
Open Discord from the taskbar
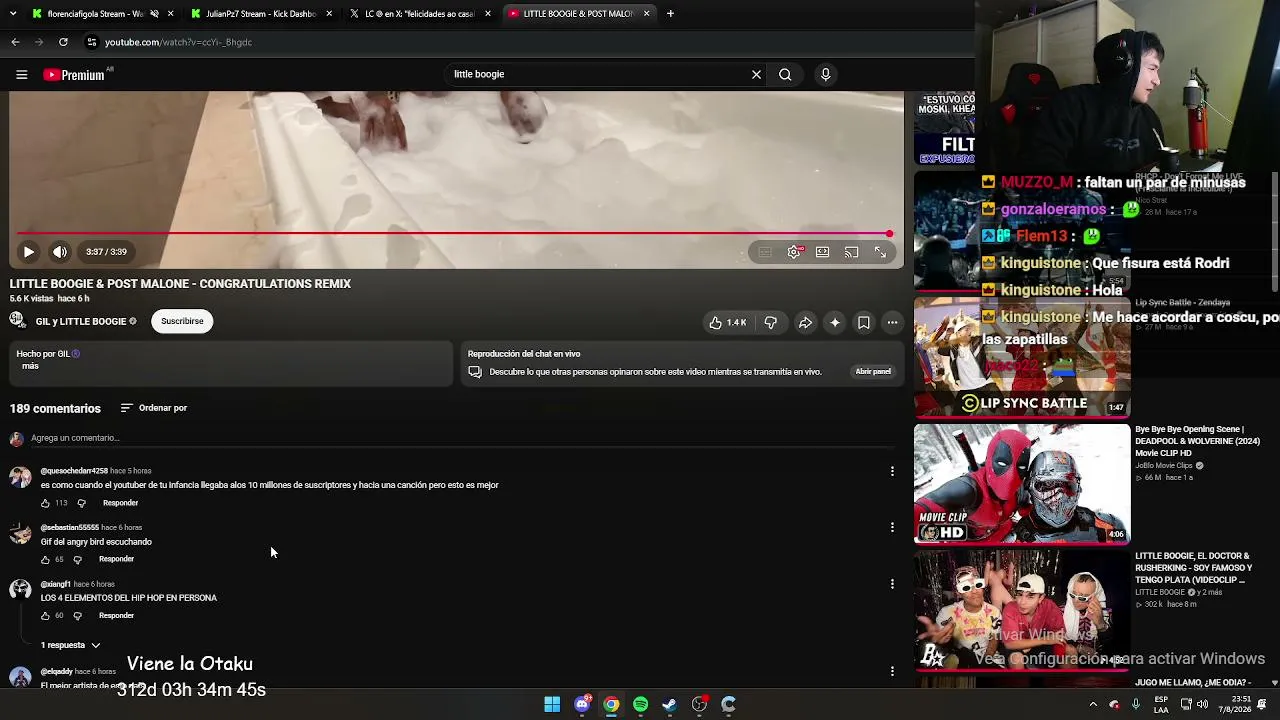coord(582,704)
